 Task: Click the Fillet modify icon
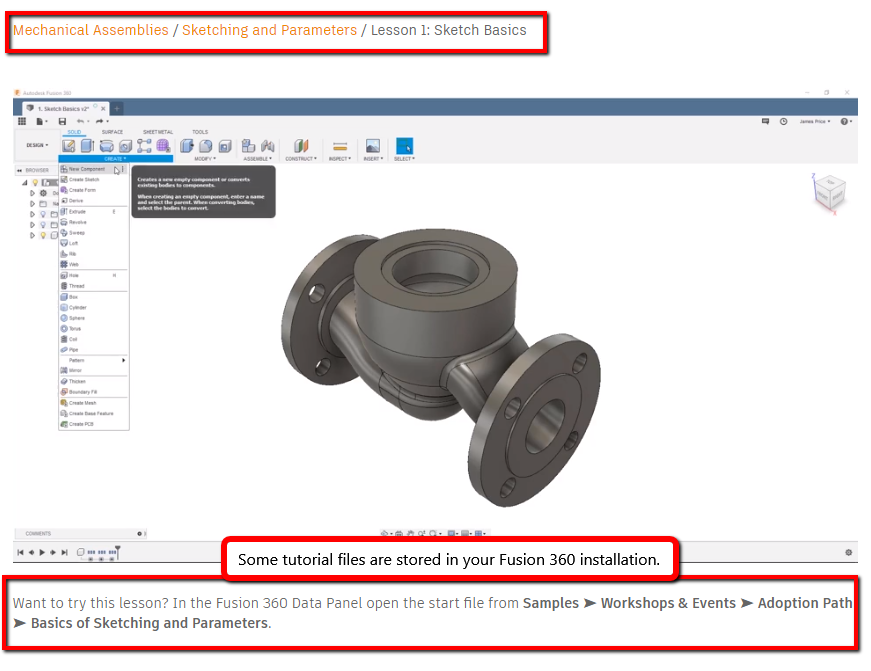point(206,146)
